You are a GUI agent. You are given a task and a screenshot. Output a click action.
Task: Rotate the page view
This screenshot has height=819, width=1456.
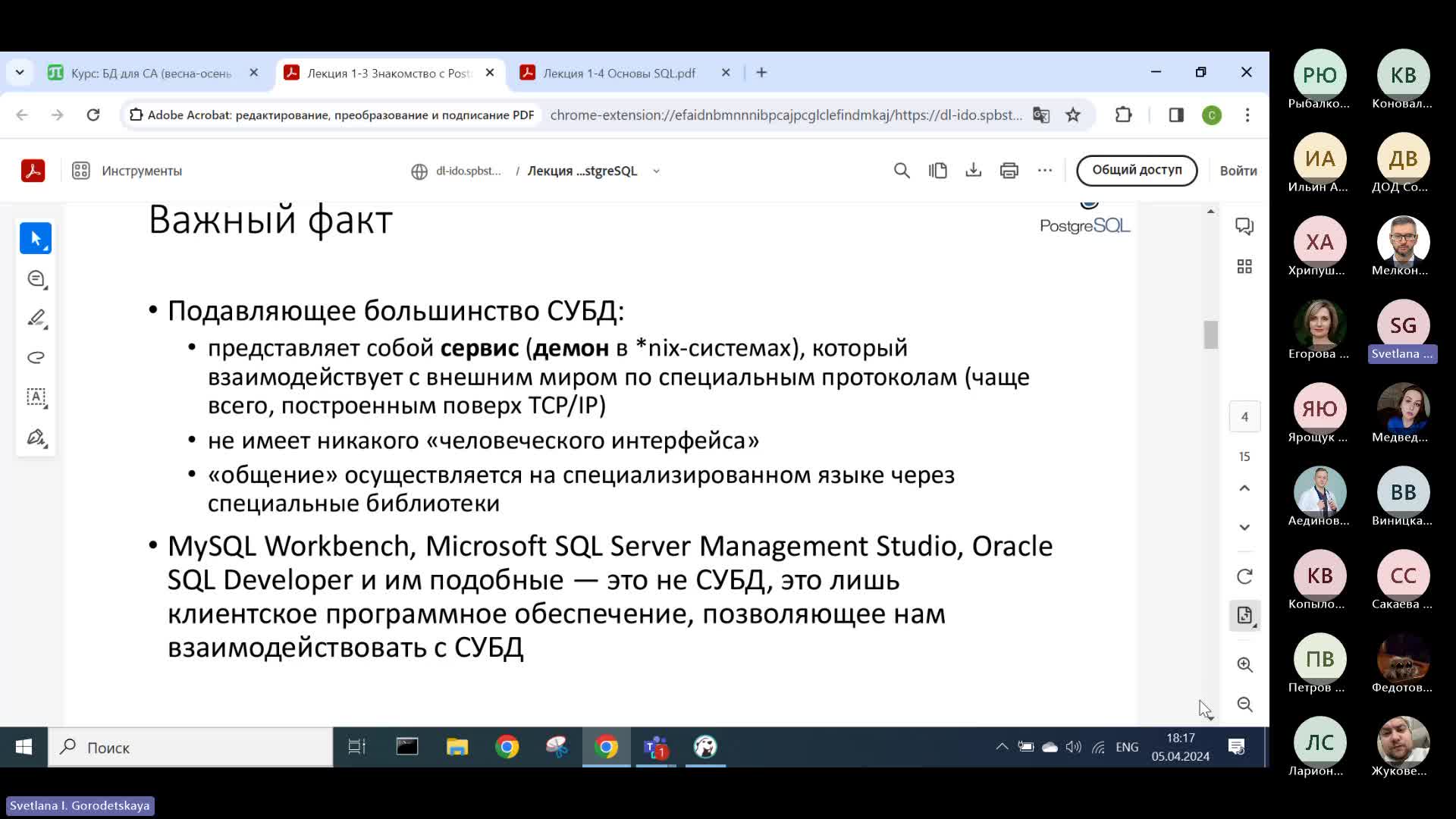click(1244, 577)
